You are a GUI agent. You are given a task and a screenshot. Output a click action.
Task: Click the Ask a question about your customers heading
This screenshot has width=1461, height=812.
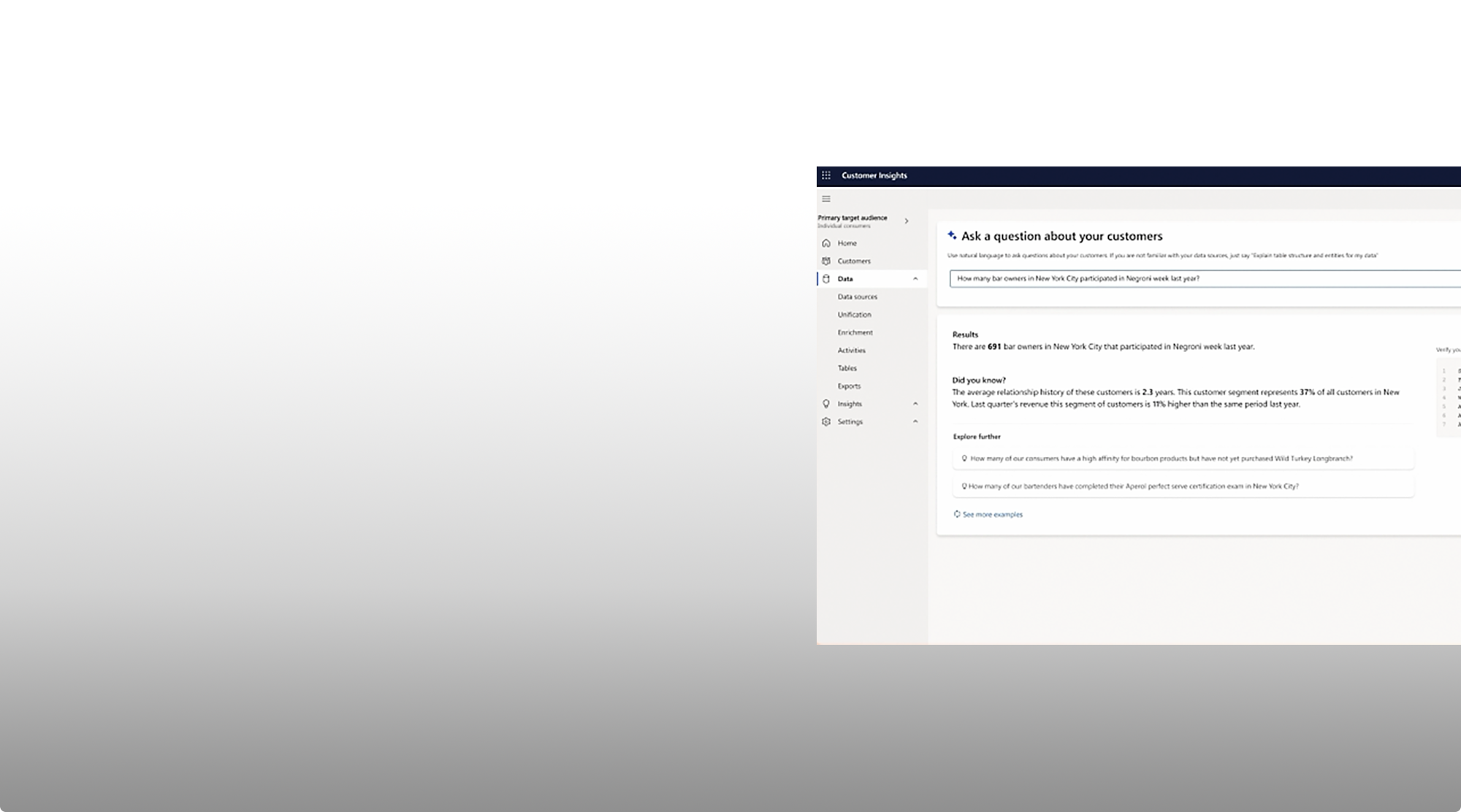(x=1061, y=236)
